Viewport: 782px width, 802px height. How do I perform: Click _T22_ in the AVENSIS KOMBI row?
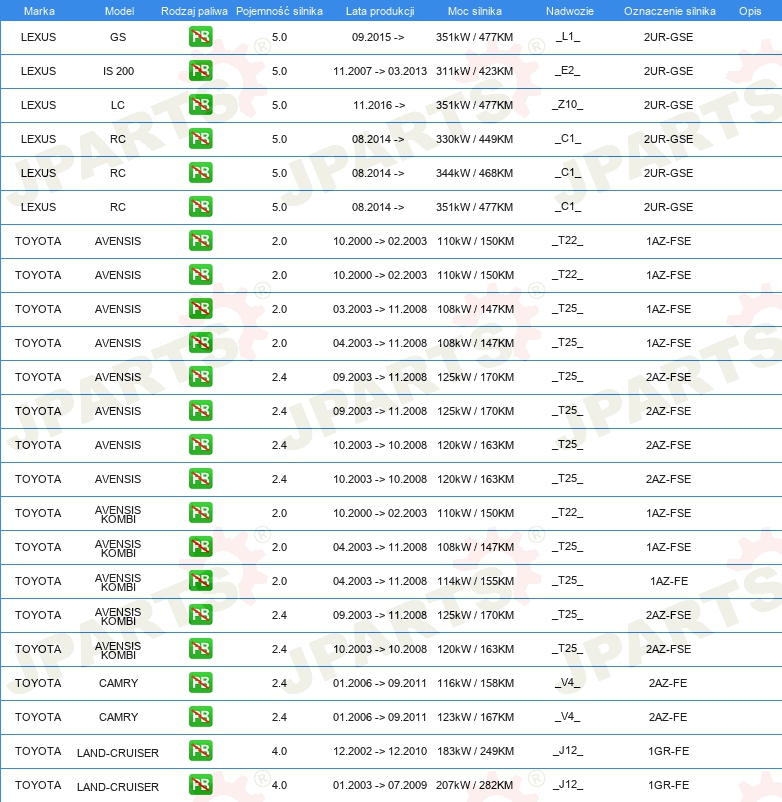[x=568, y=513]
